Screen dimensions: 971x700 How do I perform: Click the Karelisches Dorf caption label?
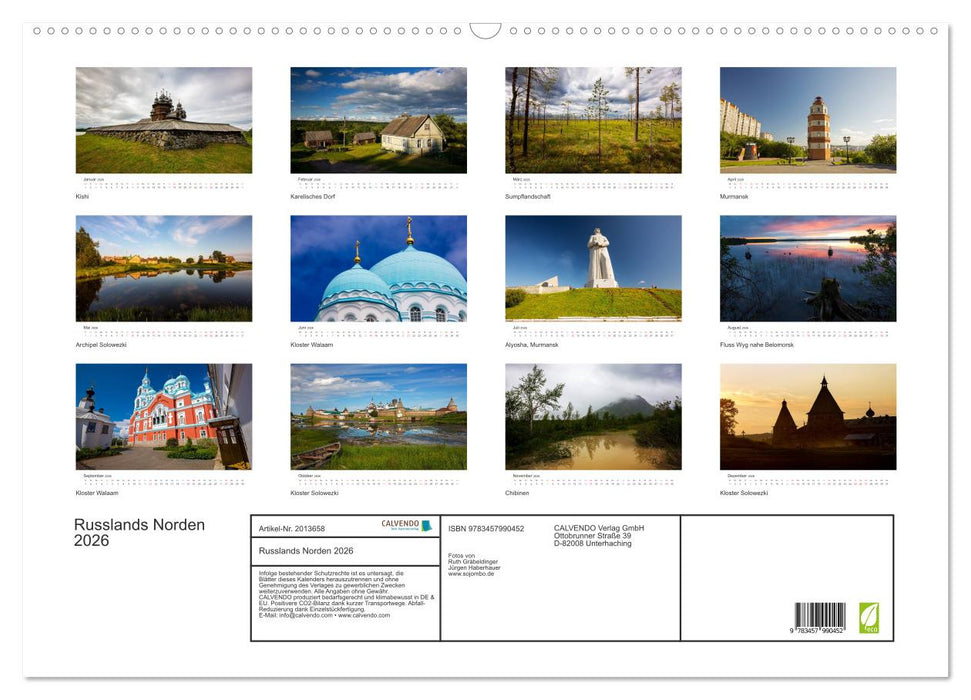point(311,196)
